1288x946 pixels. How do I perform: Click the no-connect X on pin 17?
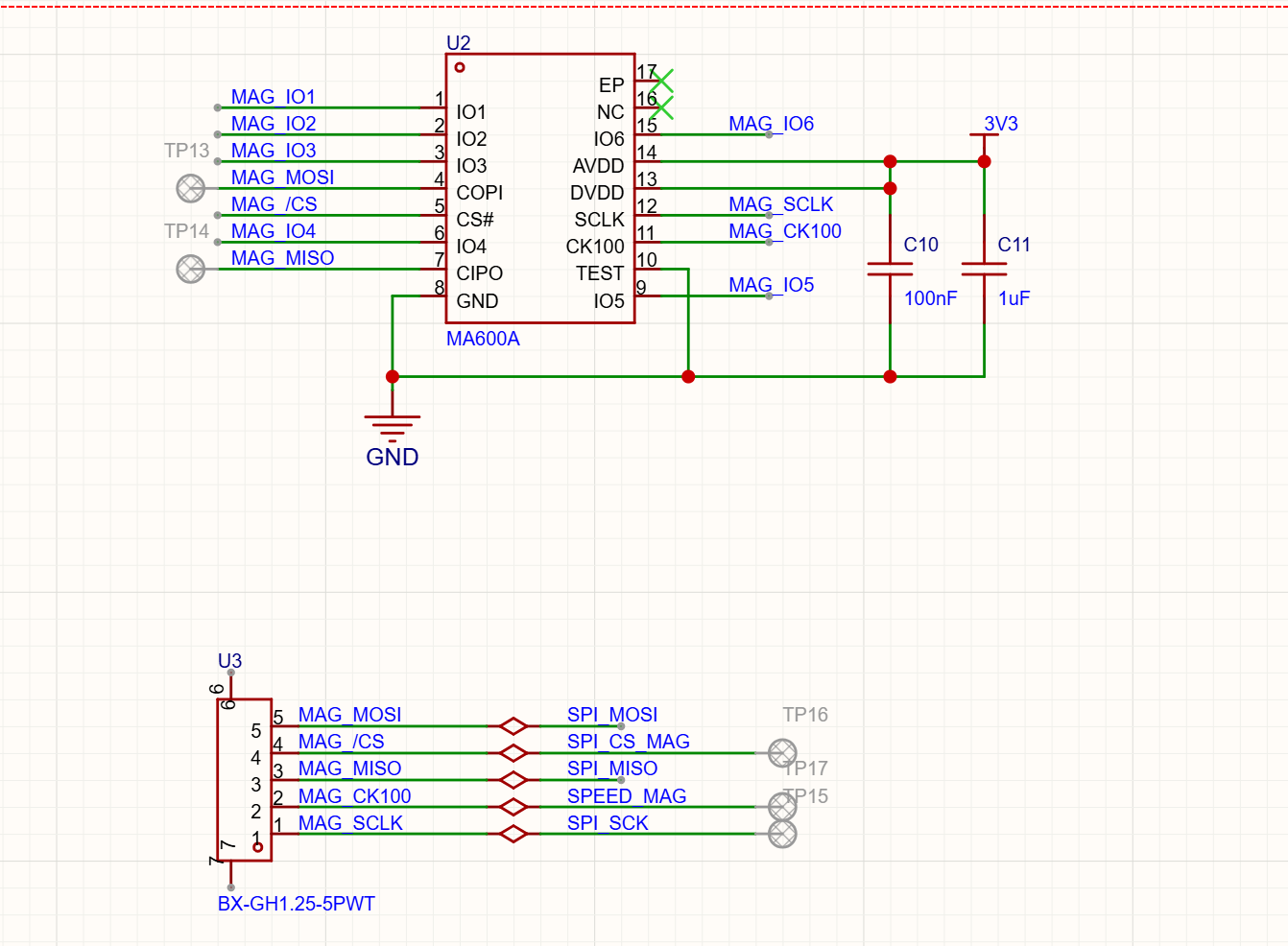[661, 81]
